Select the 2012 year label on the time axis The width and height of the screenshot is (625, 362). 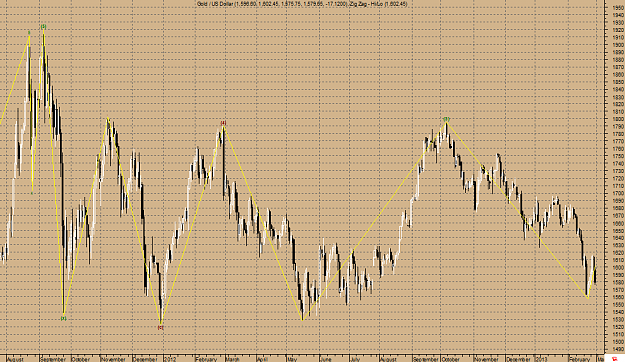170,359
